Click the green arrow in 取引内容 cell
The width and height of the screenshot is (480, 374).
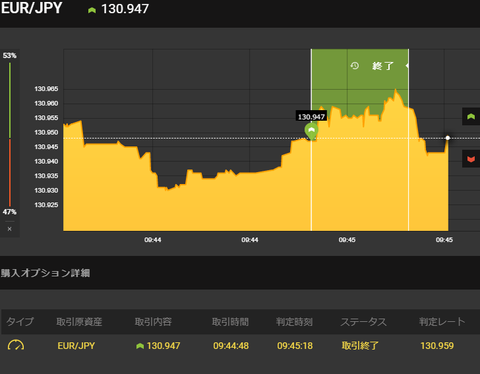pos(140,346)
